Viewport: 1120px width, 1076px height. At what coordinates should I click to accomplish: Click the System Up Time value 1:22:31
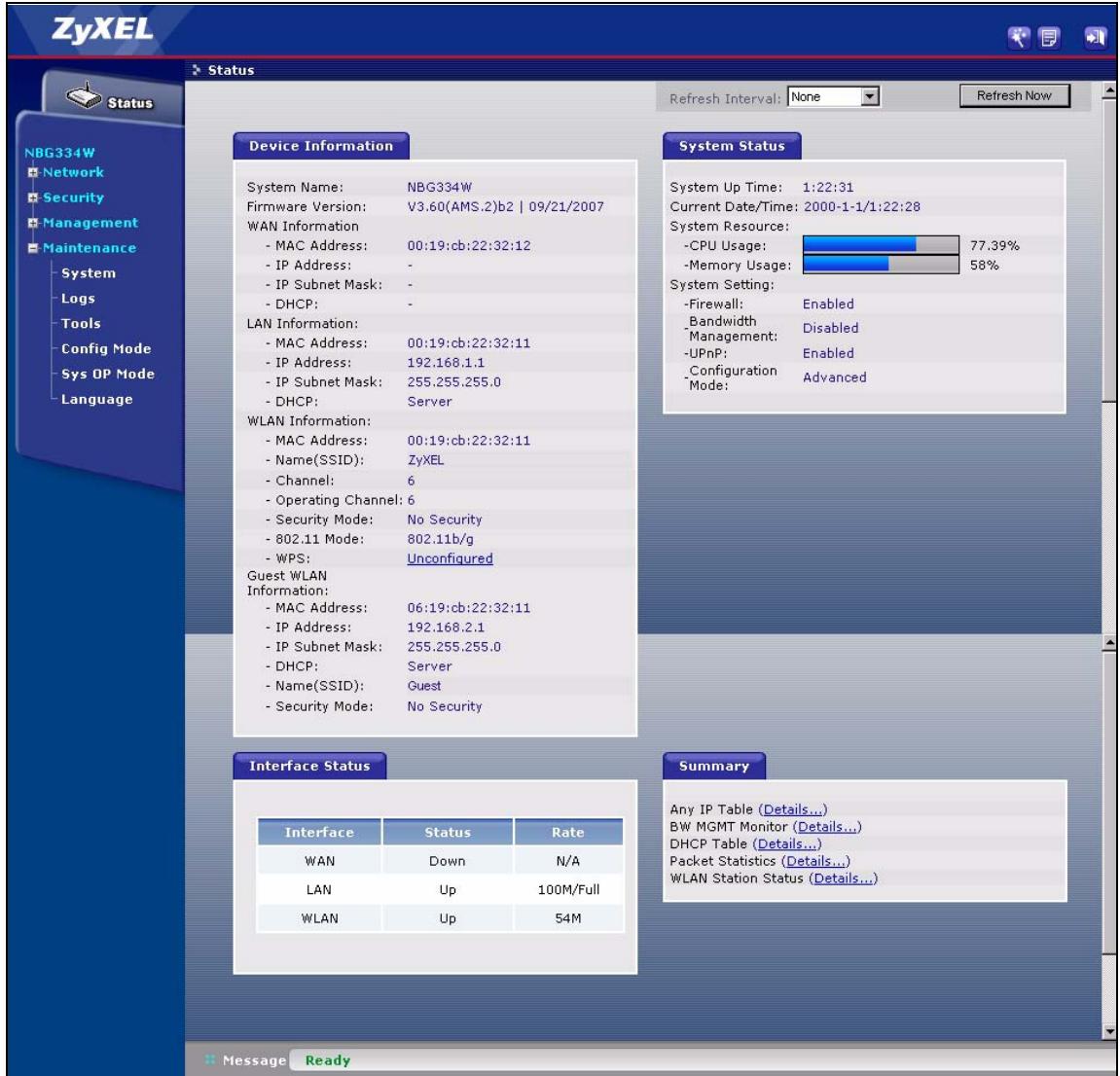[x=828, y=187]
